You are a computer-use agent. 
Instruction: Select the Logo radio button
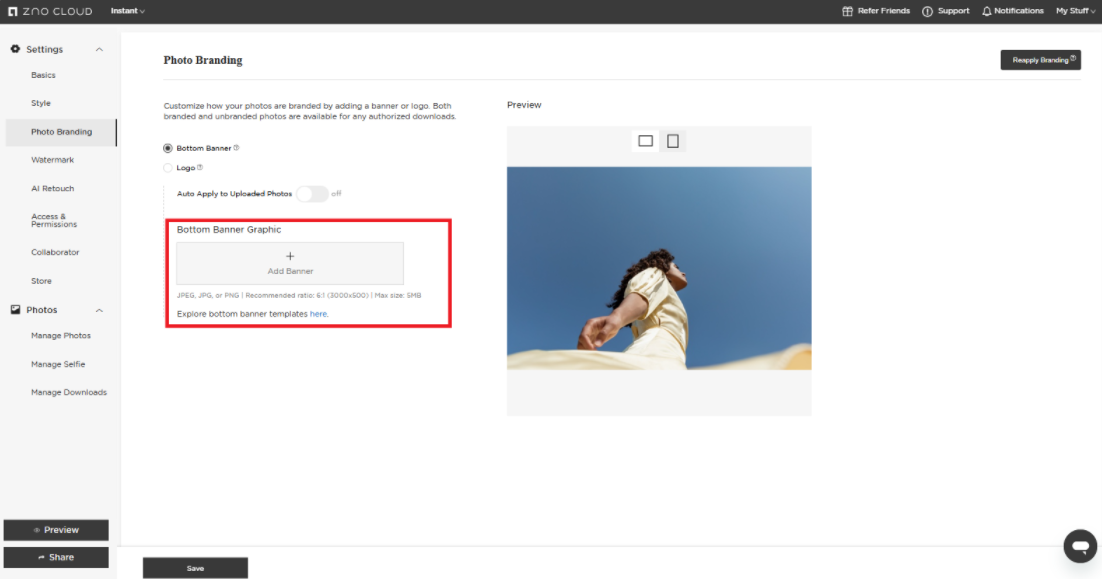pos(168,168)
